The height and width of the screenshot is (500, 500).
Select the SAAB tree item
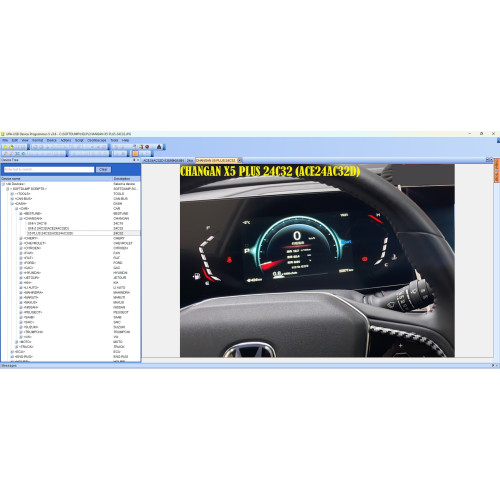(x=29, y=317)
